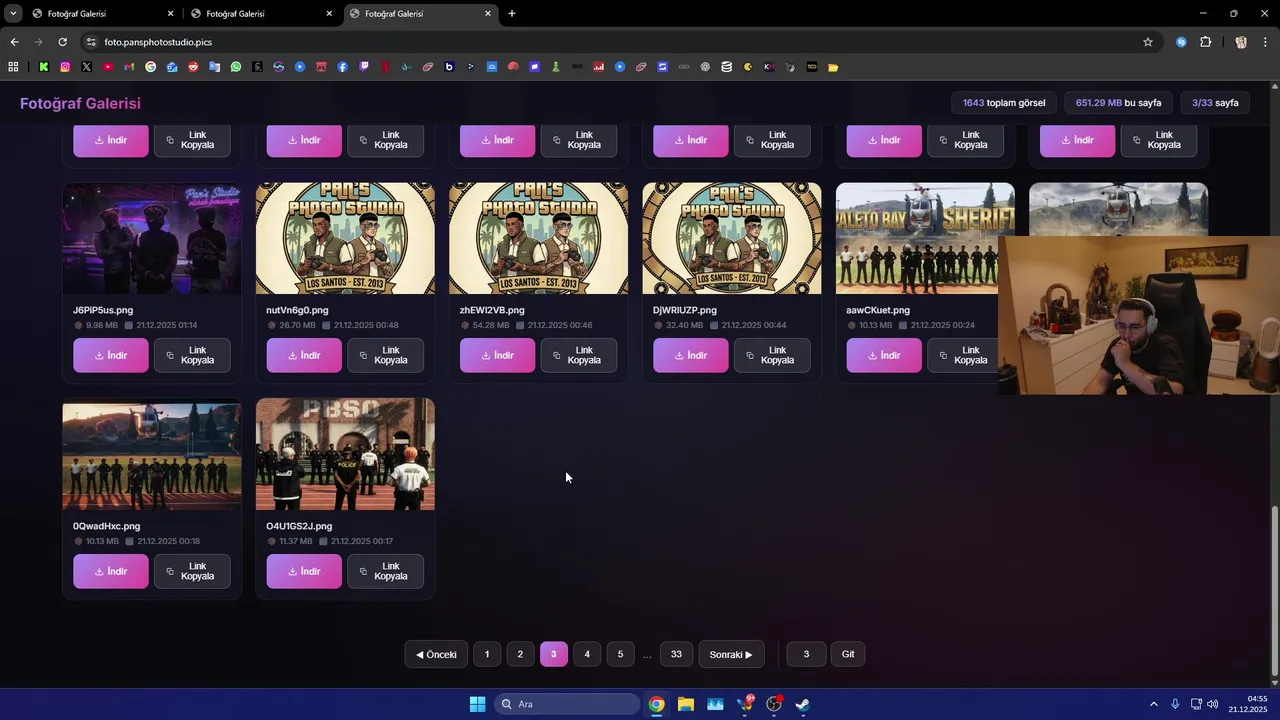
Task: Click the Fotoğraf Galerisi site title
Action: point(80,103)
